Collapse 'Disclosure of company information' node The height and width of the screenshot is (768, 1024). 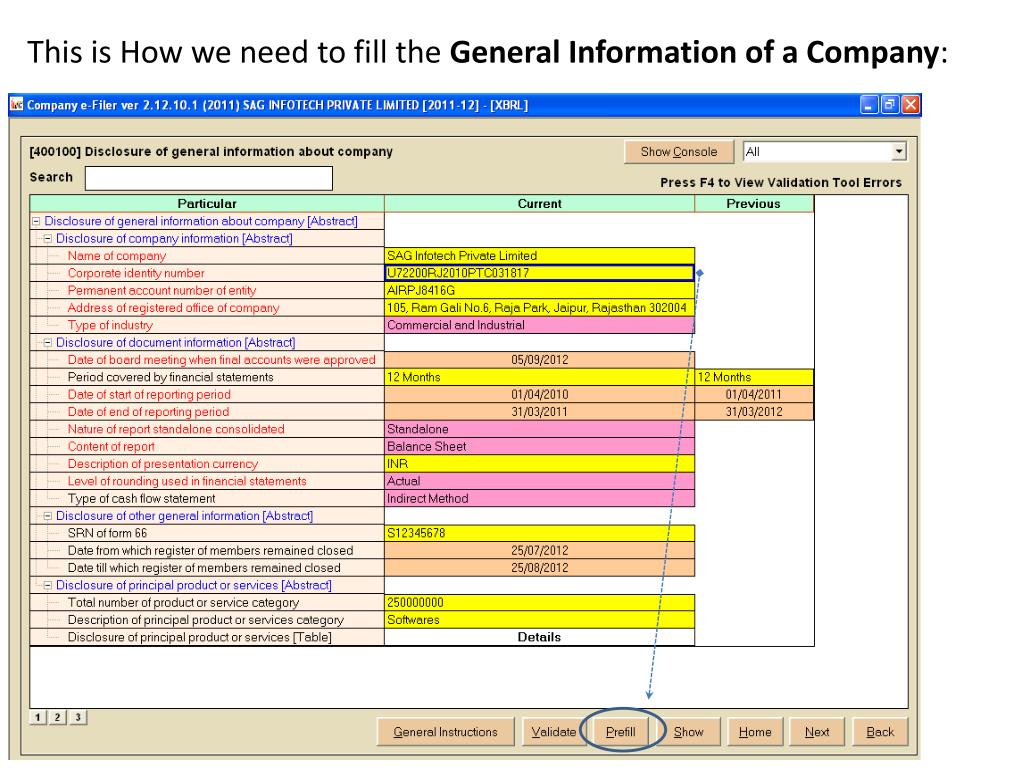pos(48,239)
